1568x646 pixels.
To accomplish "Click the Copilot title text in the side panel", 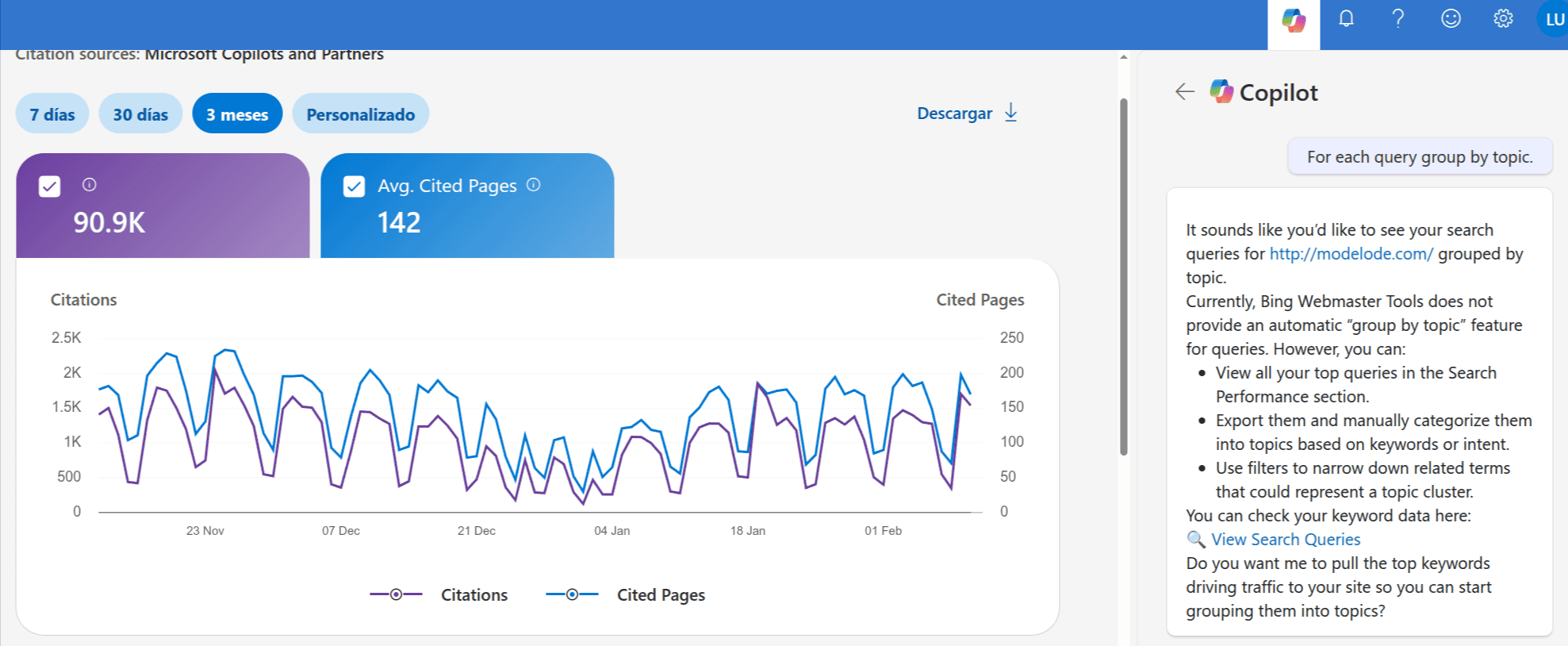I will [x=1279, y=93].
